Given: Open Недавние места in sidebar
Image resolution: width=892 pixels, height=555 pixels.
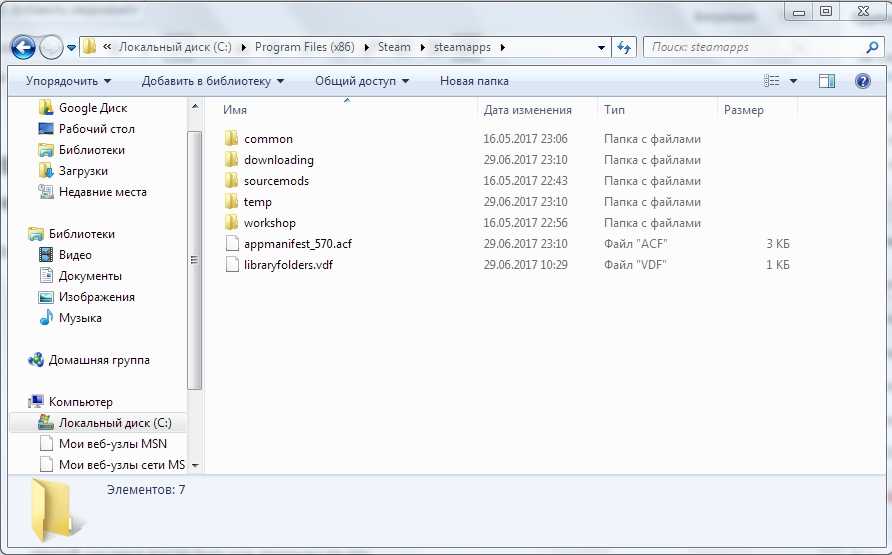Looking at the screenshot, I should (102, 192).
